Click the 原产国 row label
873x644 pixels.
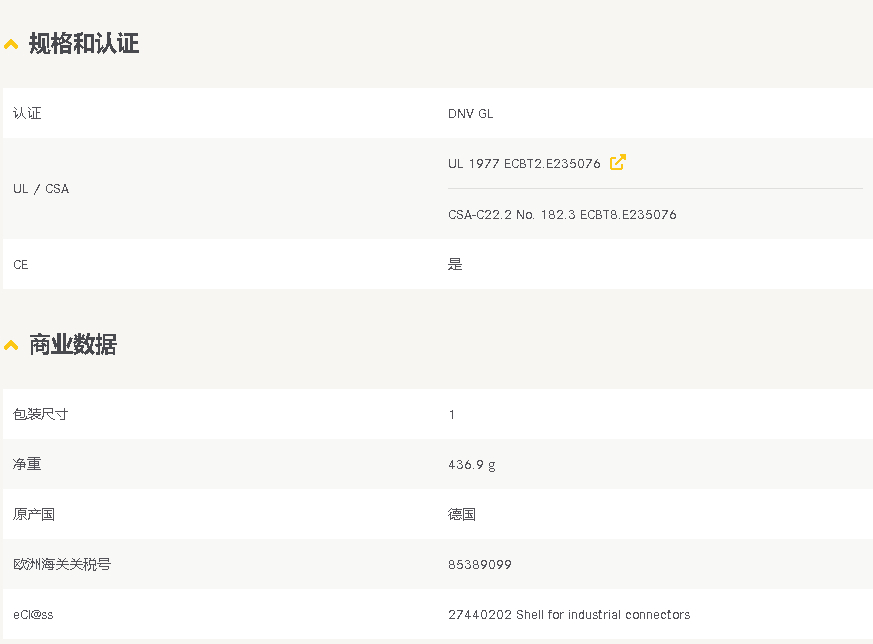(34, 514)
